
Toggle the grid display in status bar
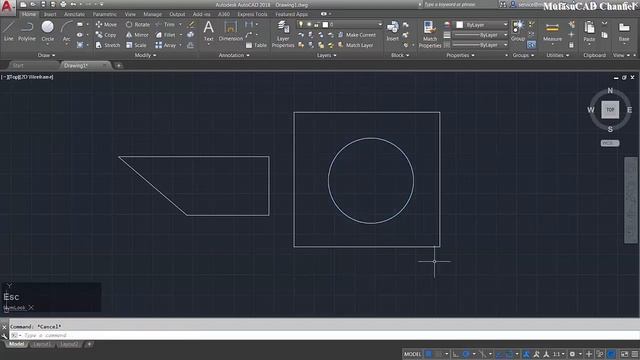pos(429,354)
